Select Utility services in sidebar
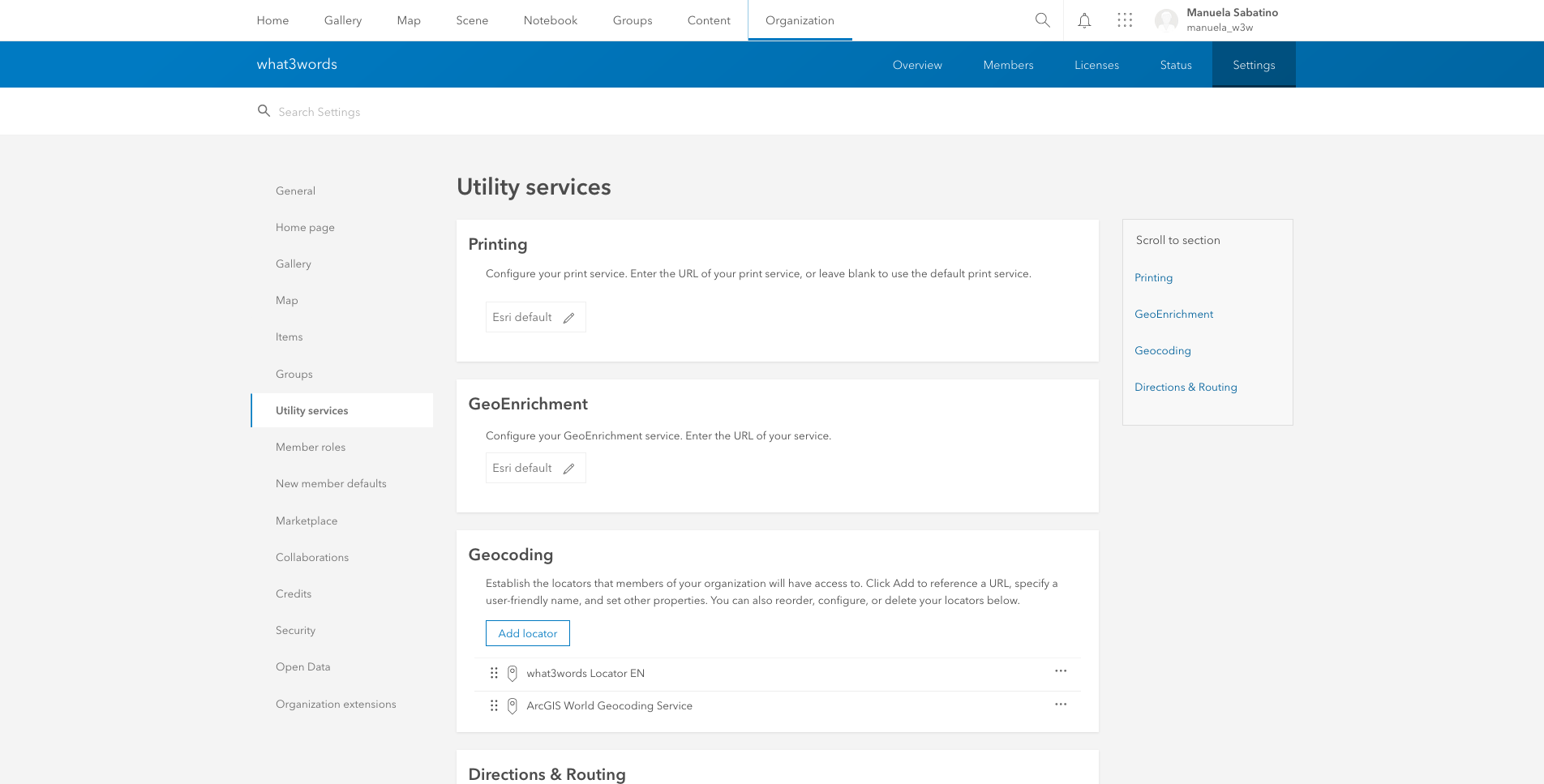This screenshot has width=1544, height=784. [341, 410]
